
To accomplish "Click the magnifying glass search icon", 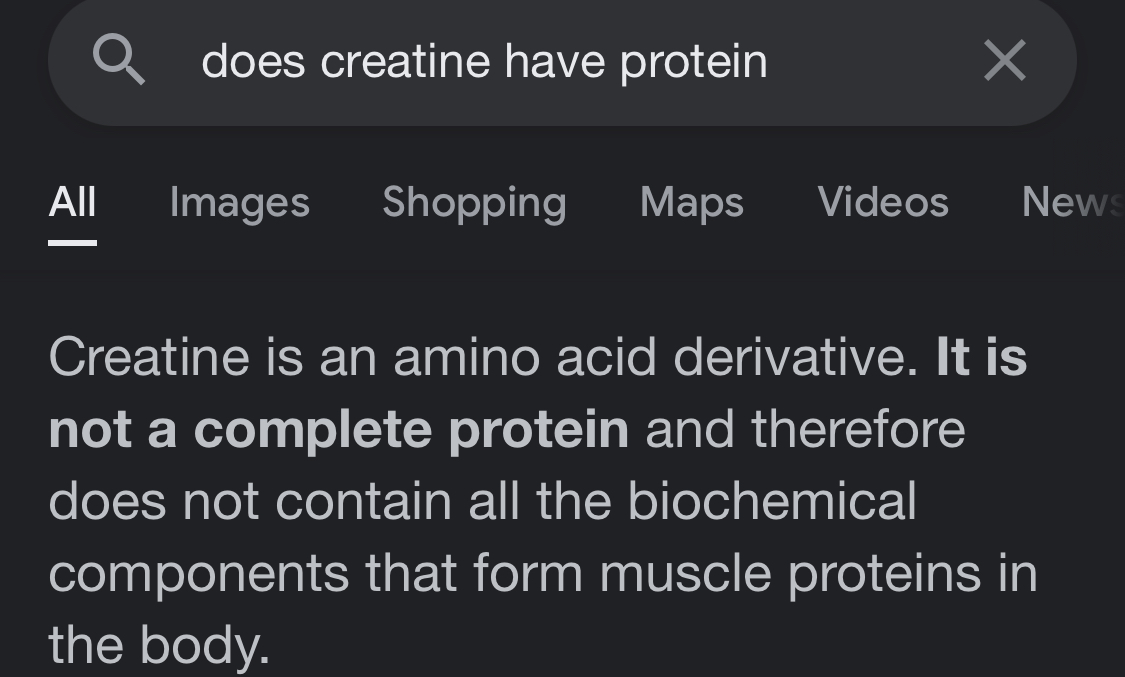I will (x=119, y=61).
